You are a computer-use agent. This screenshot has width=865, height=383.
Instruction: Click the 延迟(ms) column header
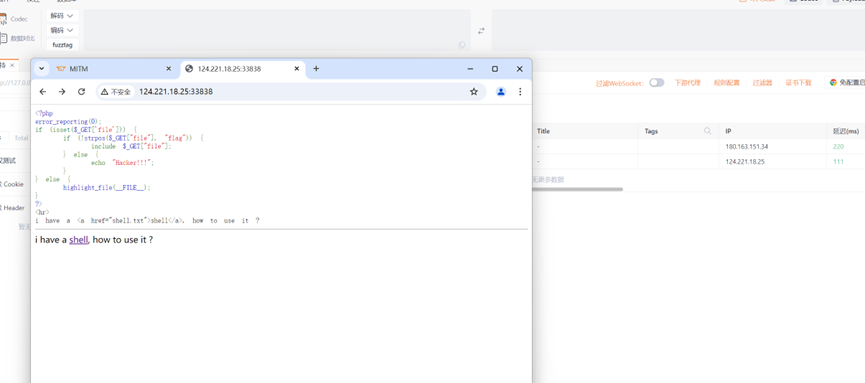tap(847, 131)
